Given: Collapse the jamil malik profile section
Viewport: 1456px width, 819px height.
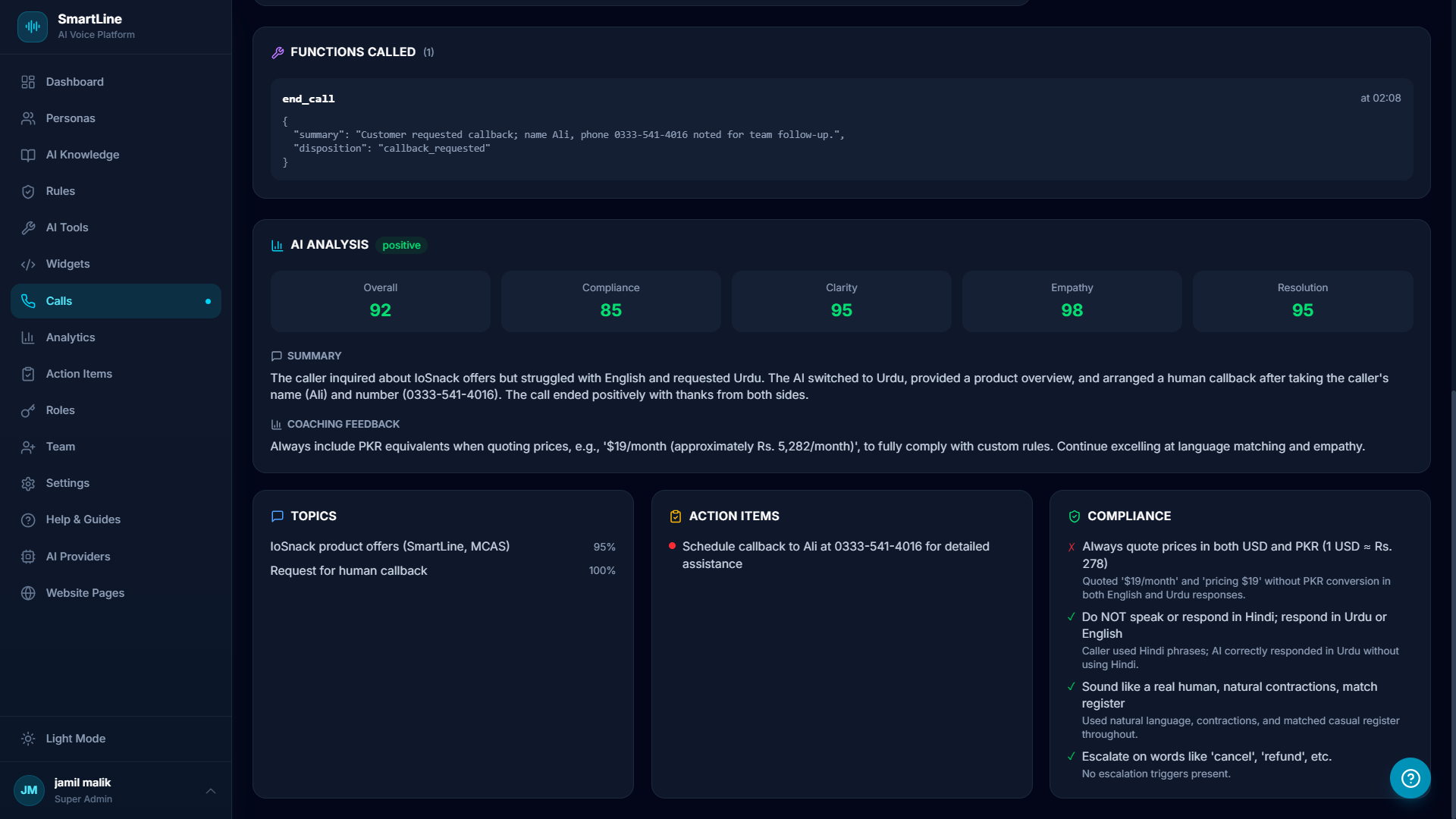Looking at the screenshot, I should [210, 791].
